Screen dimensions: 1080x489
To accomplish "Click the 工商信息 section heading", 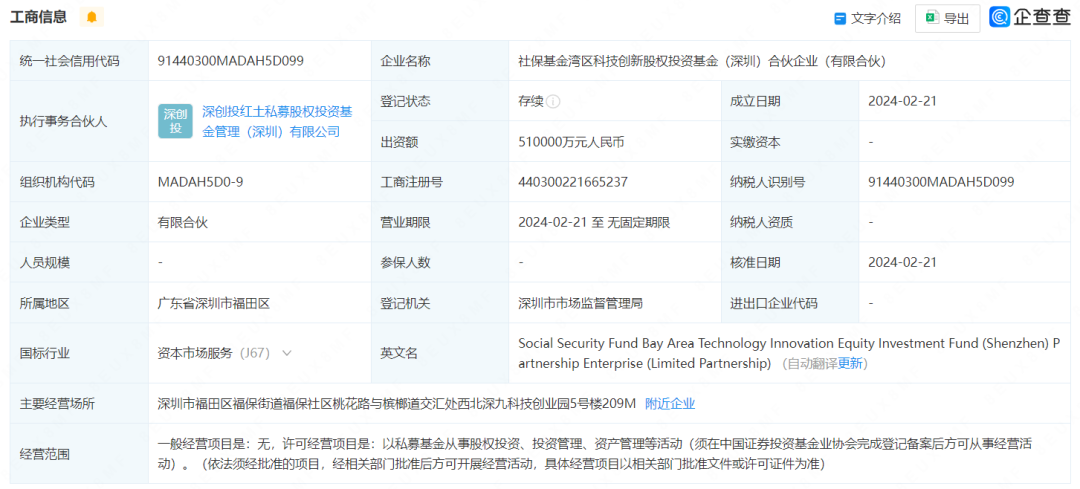I will coord(39,17).
